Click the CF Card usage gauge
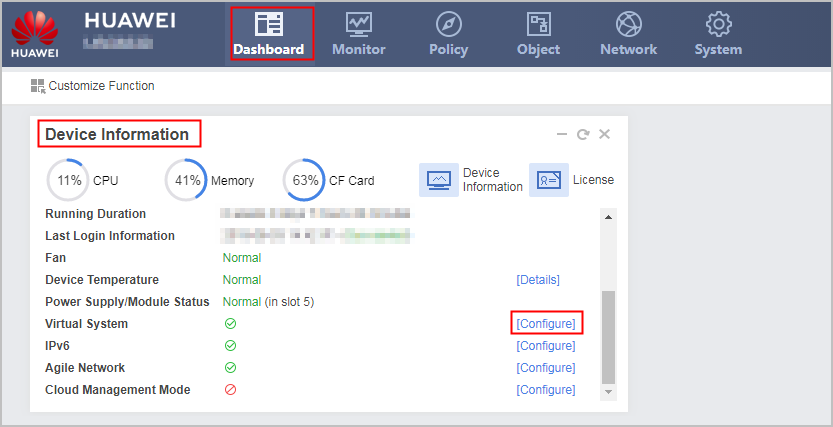Image resolution: width=833 pixels, height=427 pixels. (x=303, y=180)
